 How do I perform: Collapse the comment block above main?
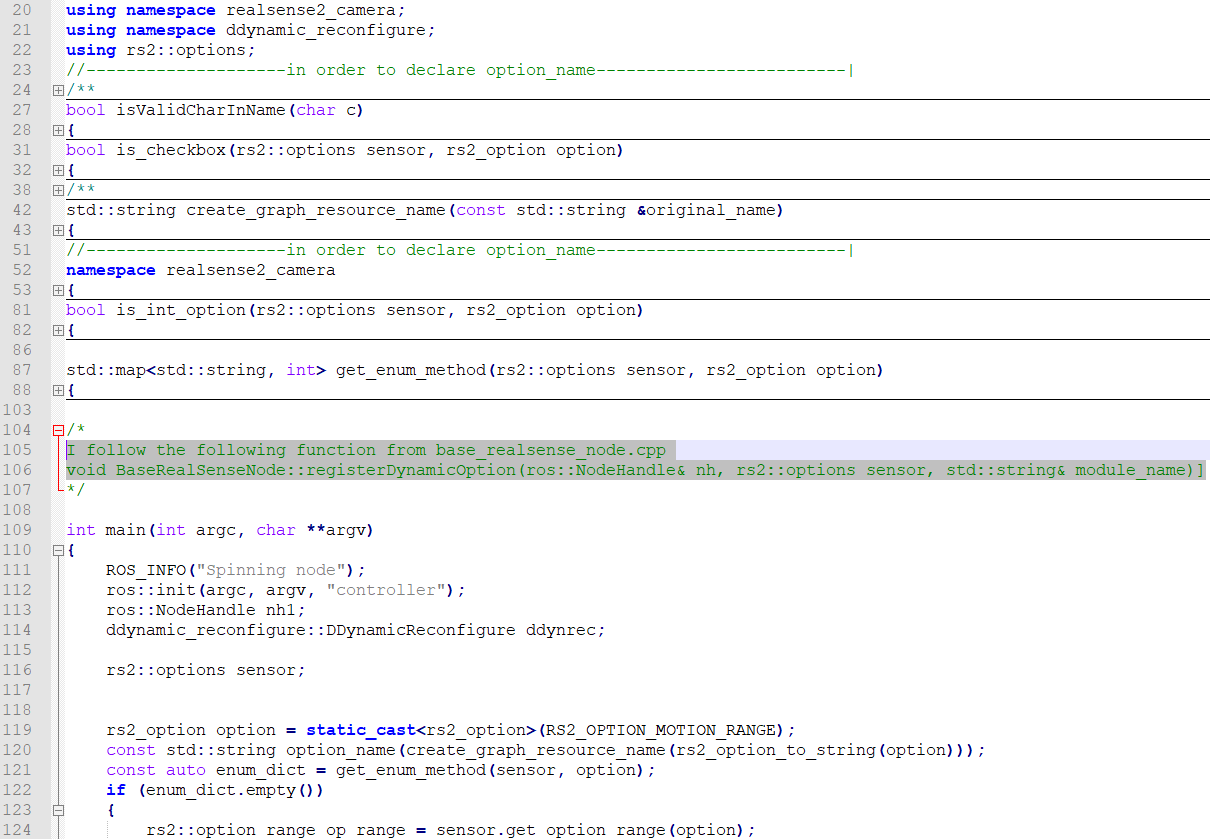[x=57, y=430]
